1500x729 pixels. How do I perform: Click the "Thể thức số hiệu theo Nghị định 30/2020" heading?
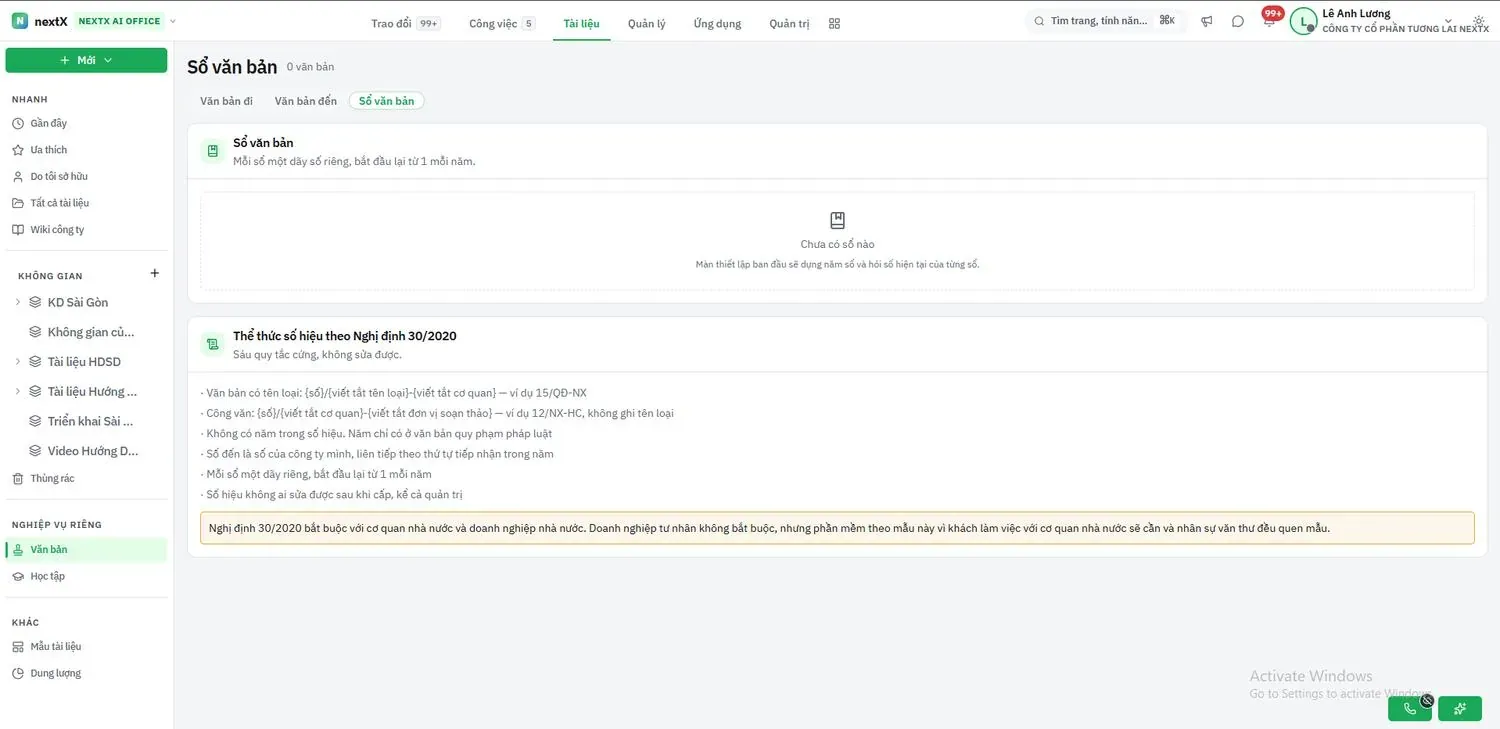coord(345,336)
